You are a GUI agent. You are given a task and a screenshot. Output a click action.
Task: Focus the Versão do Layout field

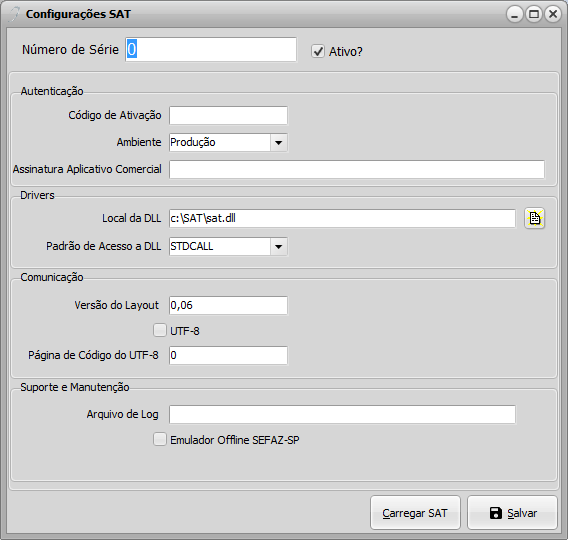(228, 305)
